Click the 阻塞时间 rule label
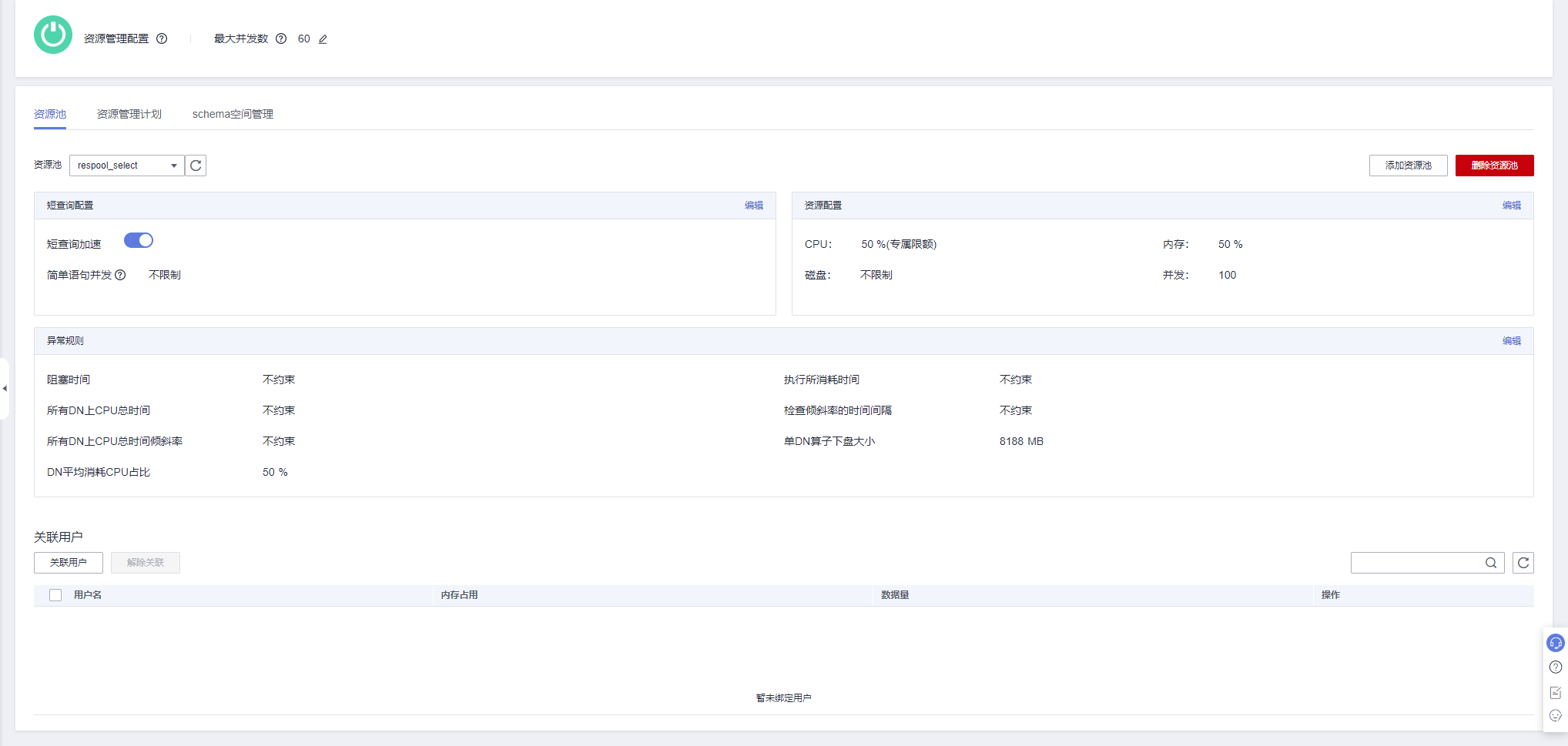Screen dimensions: 1568x746 69,380
